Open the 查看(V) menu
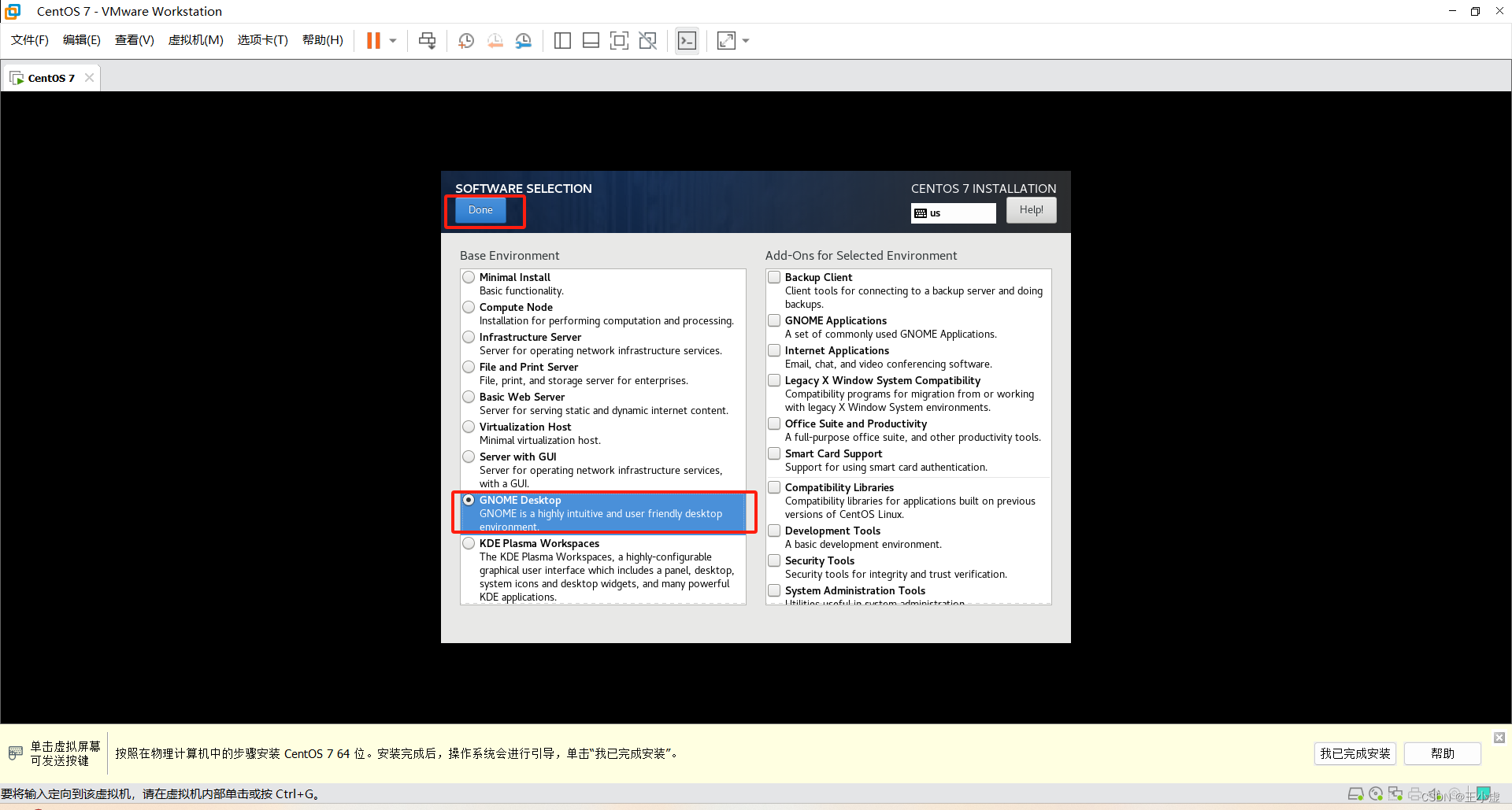Screen dimensions: 1512x810 tap(135, 40)
